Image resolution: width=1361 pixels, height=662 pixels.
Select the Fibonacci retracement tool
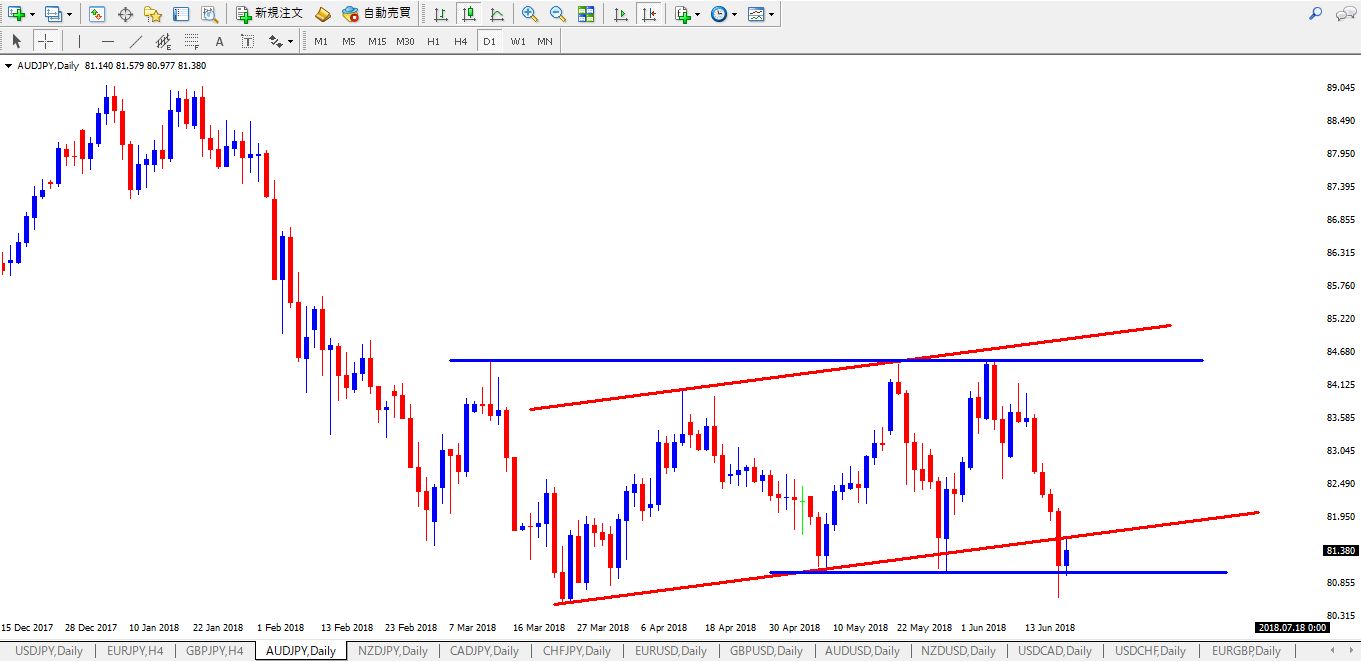(x=192, y=41)
